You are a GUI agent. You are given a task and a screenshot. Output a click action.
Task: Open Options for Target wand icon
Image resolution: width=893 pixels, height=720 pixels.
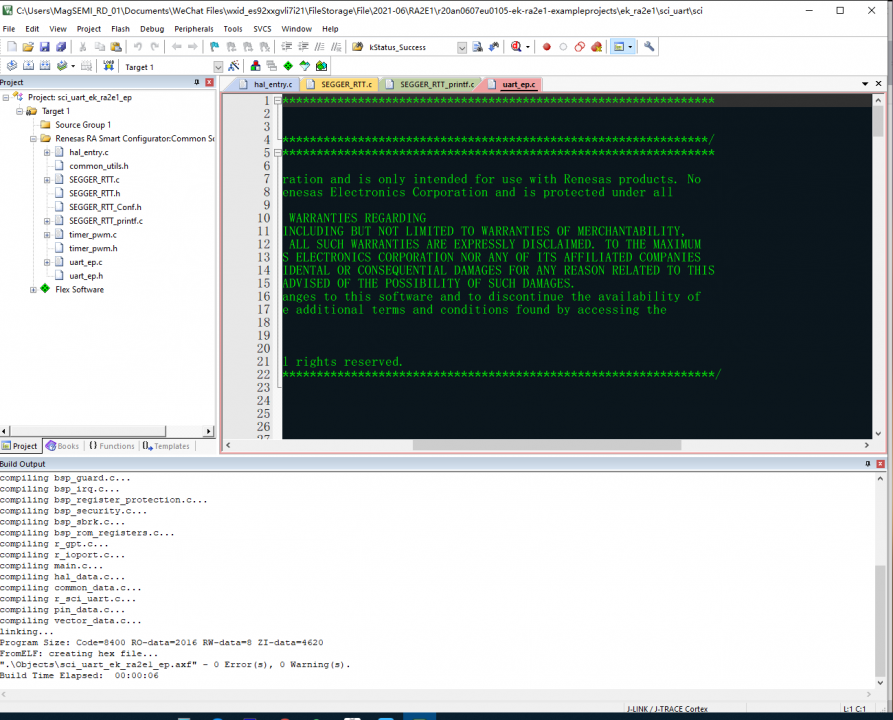pyautogui.click(x=233, y=66)
